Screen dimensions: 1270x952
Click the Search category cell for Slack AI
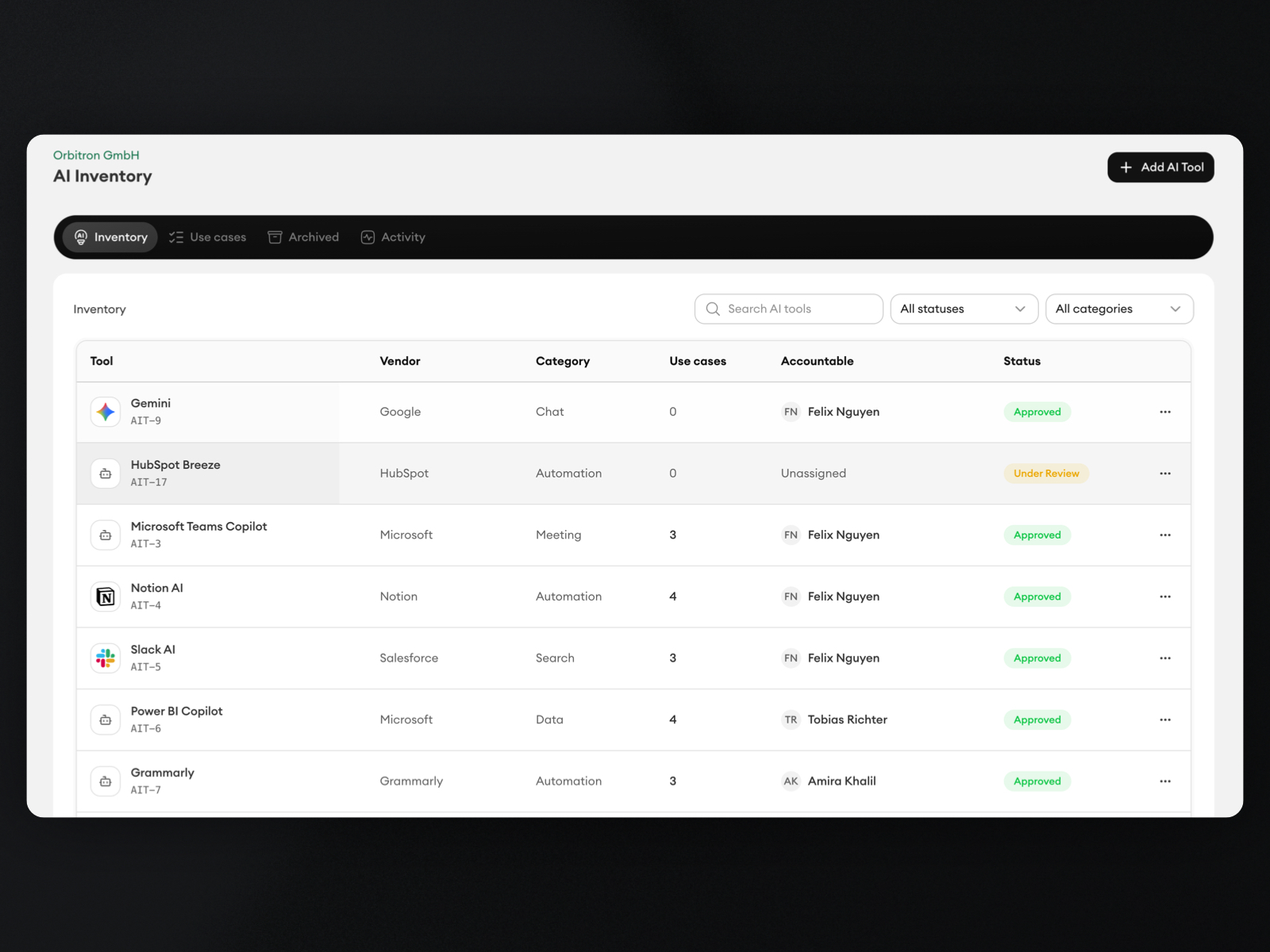555,658
